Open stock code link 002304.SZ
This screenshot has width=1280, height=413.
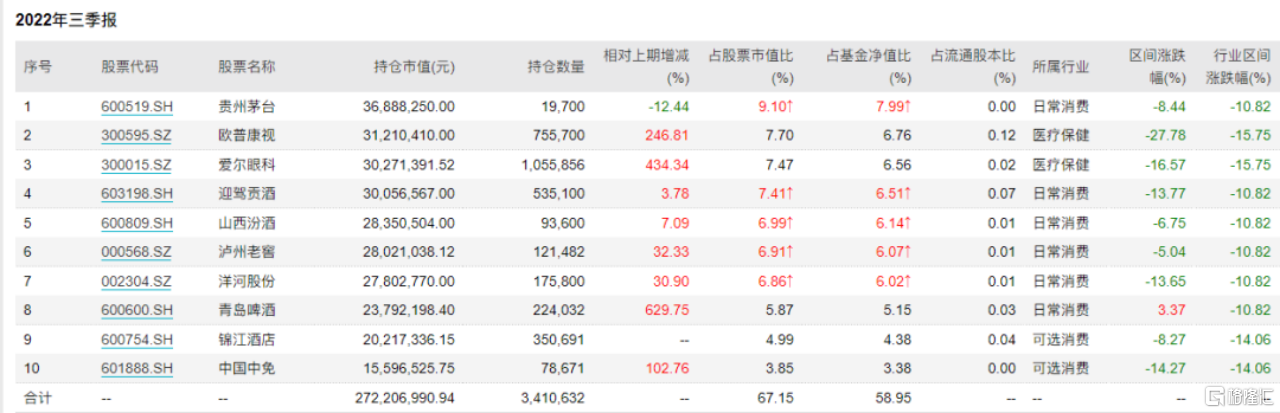pos(137,281)
